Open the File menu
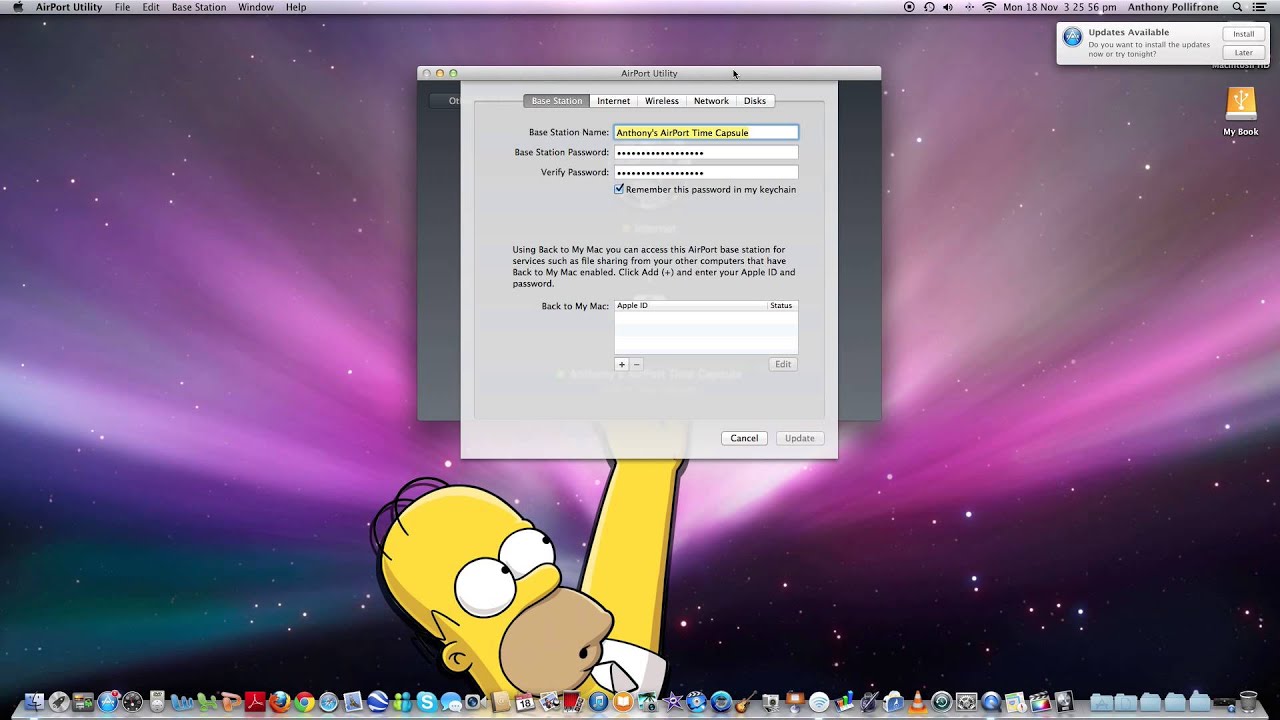The image size is (1280, 720). point(122,7)
